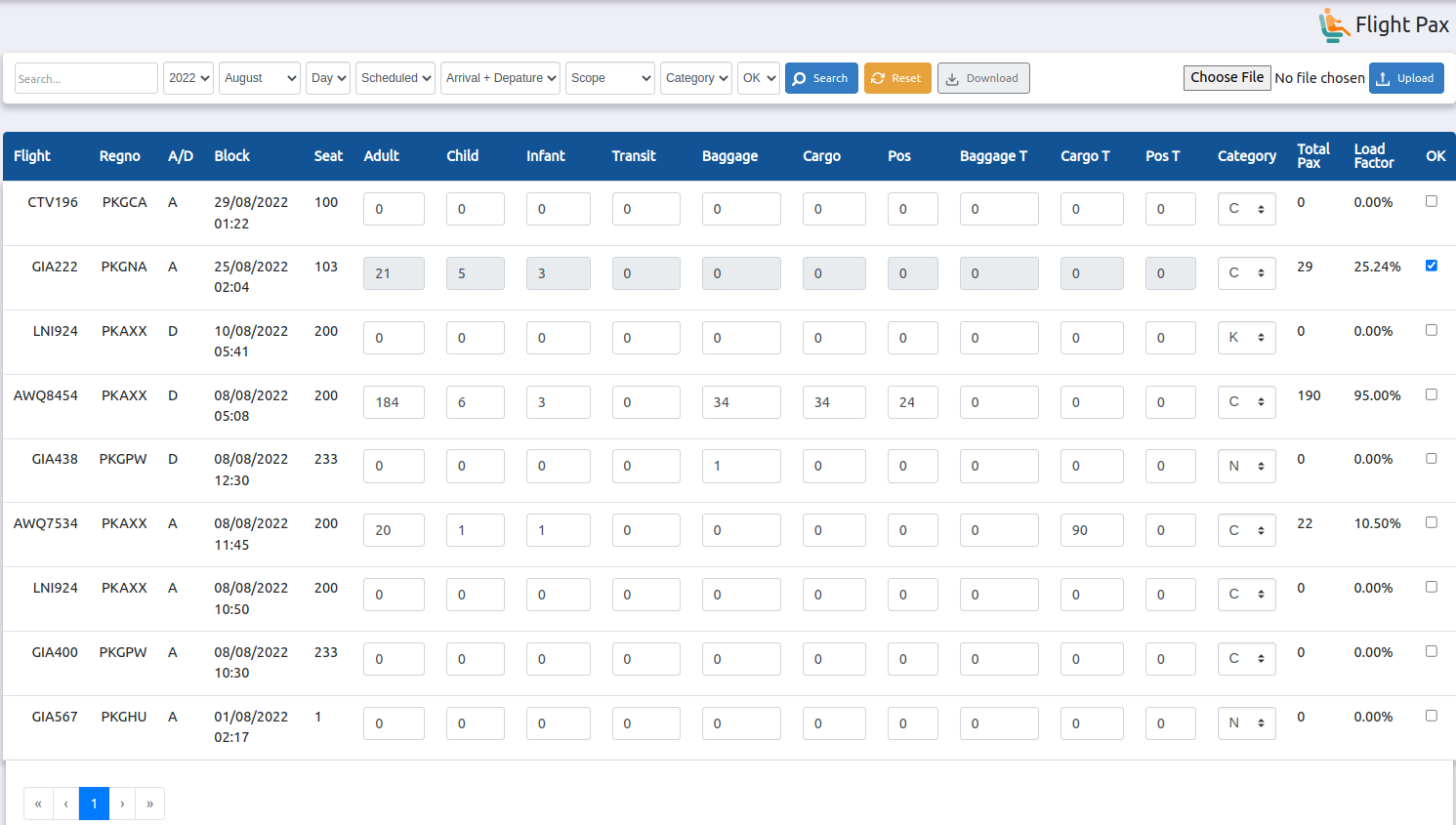Screen dimensions: 1456x825
Task: Click the Search button with magnifier icon
Action: [820, 78]
